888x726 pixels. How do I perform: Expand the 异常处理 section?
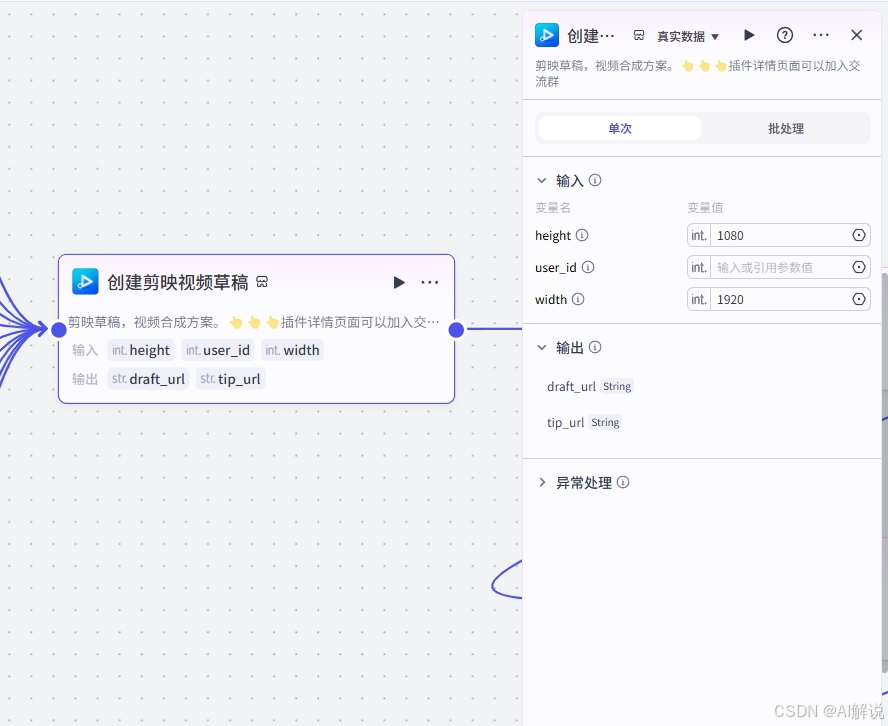(x=541, y=482)
